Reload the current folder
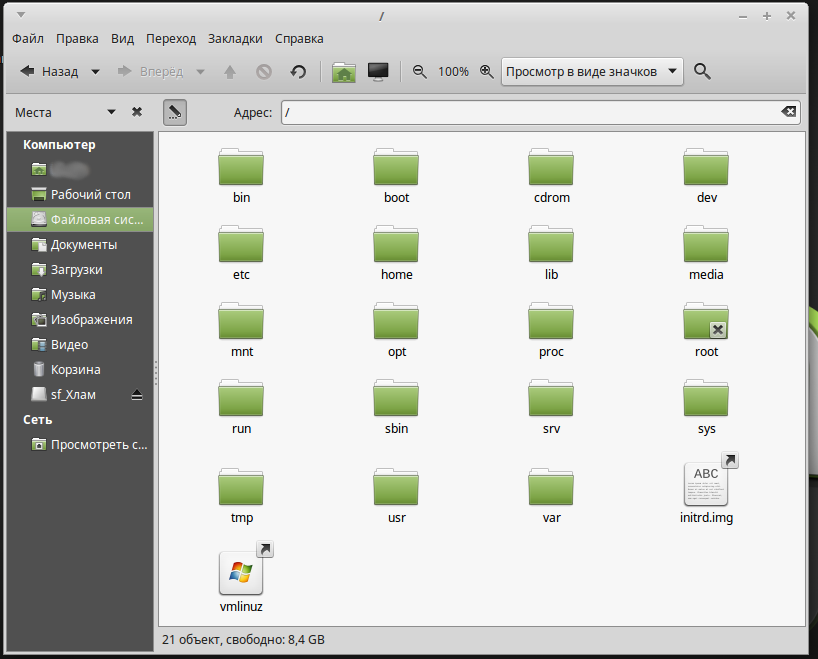 [298, 71]
